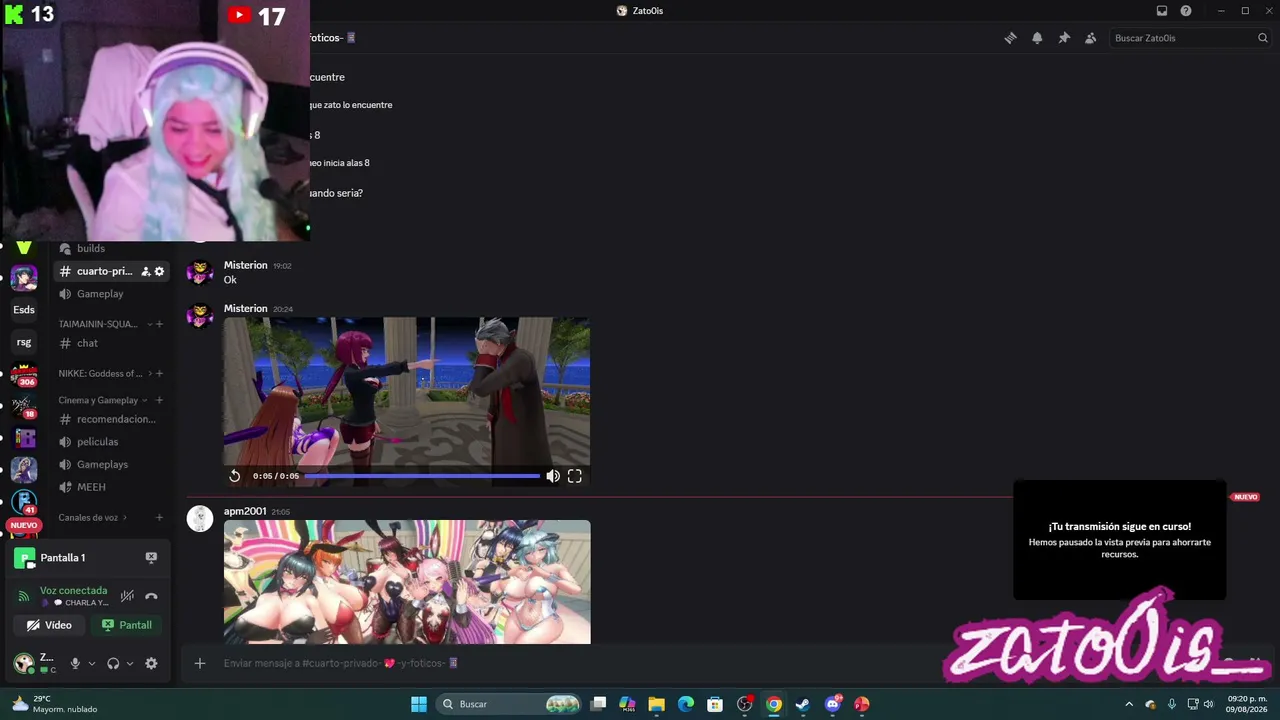Open Google Chrome from the taskbar
This screenshot has width=1280, height=720.
pos(774,704)
